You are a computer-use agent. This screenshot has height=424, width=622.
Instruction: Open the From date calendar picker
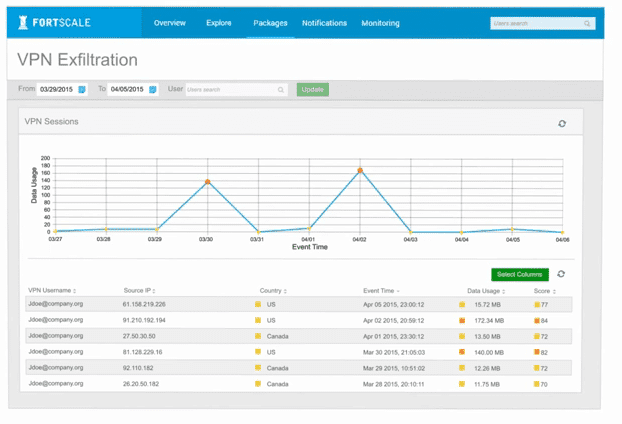click(x=82, y=90)
